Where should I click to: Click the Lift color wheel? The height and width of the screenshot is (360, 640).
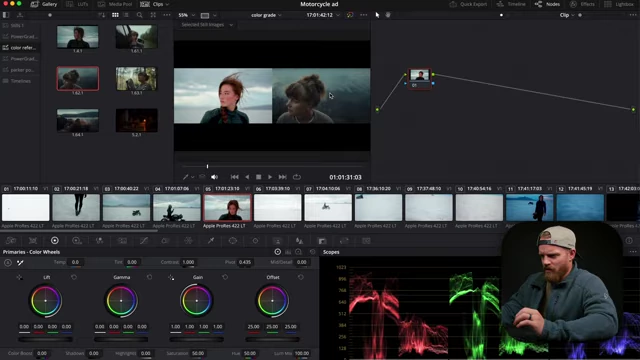pyautogui.click(x=46, y=301)
